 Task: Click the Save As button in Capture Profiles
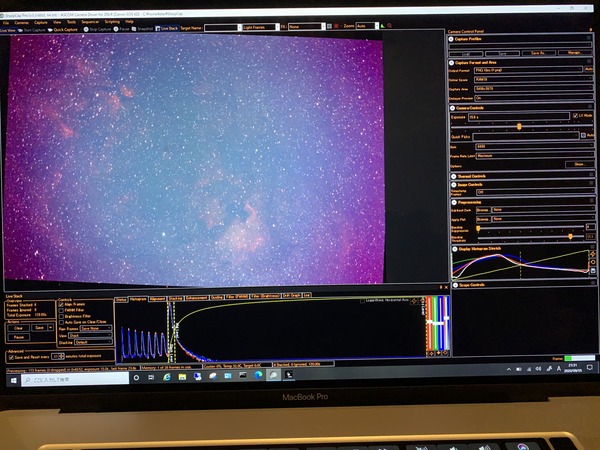coord(538,53)
